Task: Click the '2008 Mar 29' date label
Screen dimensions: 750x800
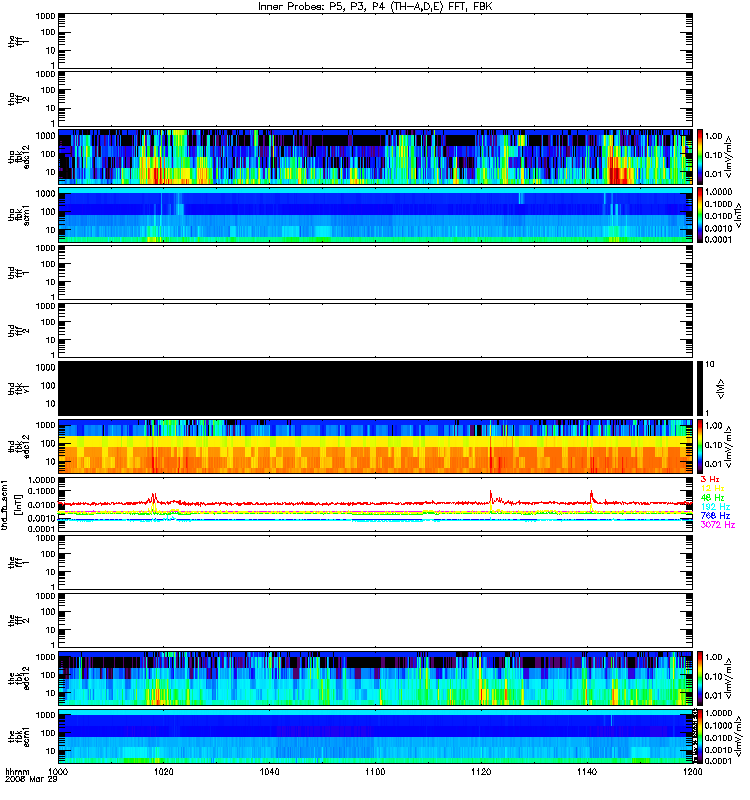Action: [31, 780]
